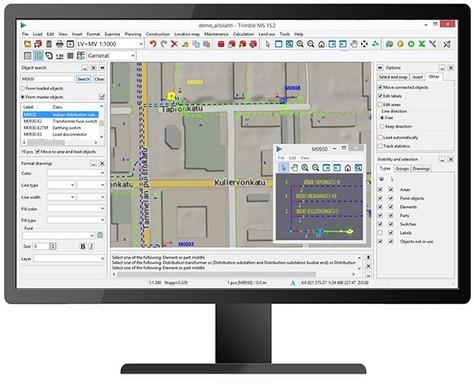Open the LV+MV 1:1000 scale dropdown

(x=110, y=44)
